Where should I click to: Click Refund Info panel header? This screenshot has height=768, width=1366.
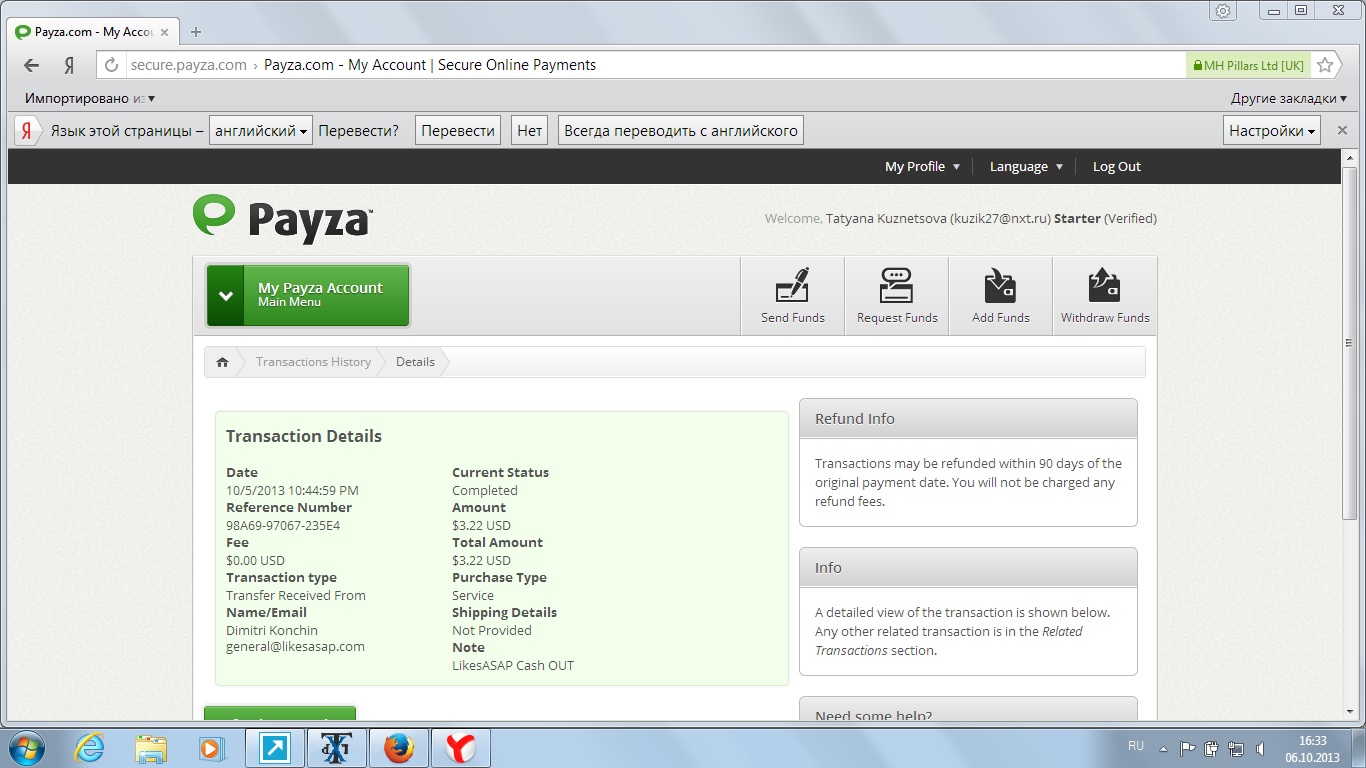click(x=968, y=419)
